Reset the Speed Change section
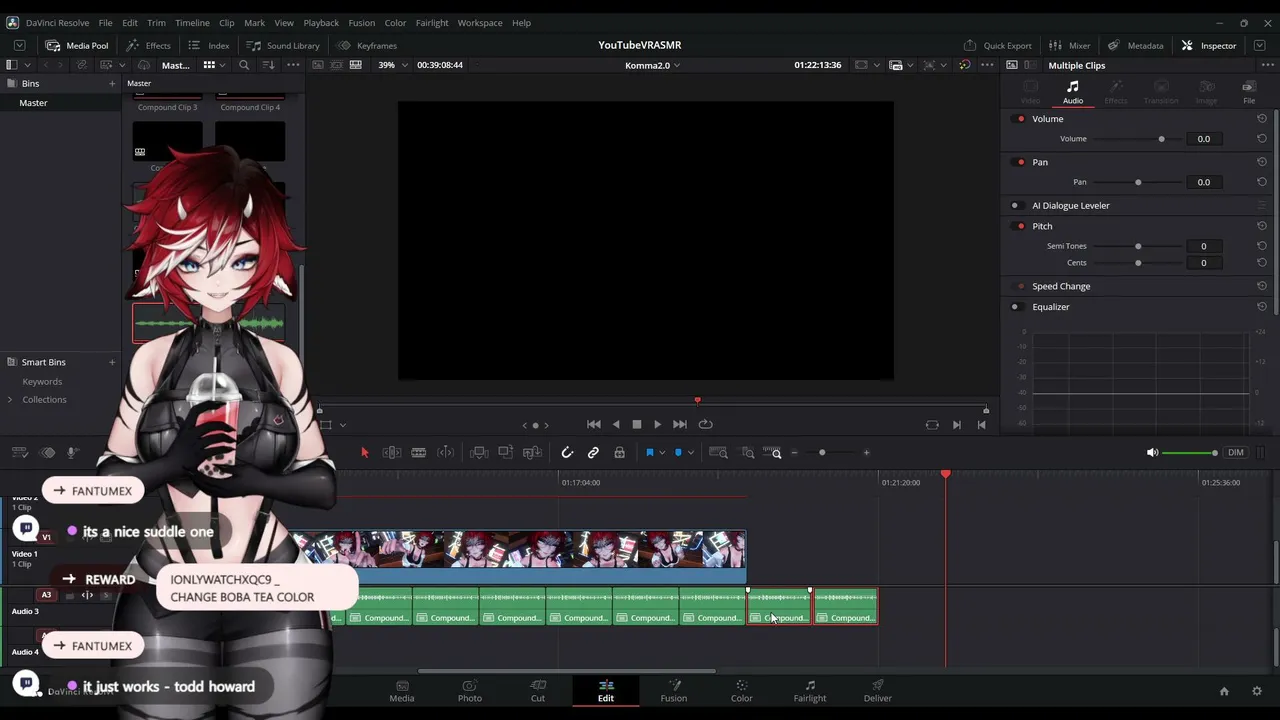 click(x=1262, y=286)
